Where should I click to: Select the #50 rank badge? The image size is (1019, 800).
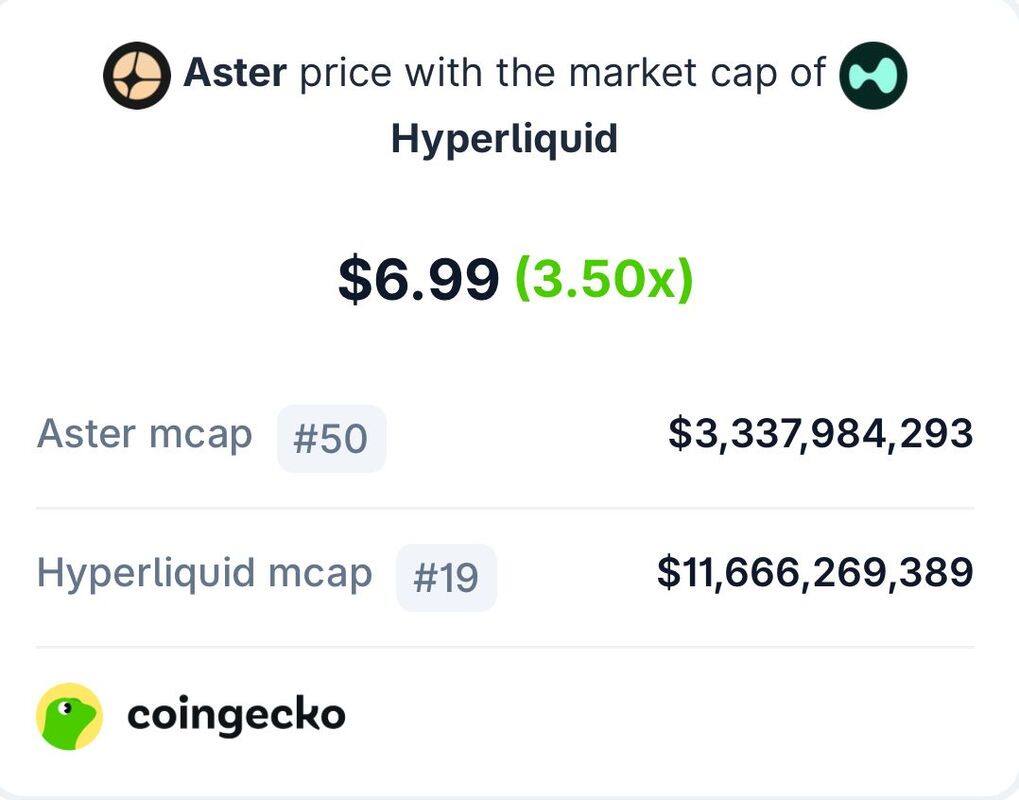pyautogui.click(x=331, y=438)
